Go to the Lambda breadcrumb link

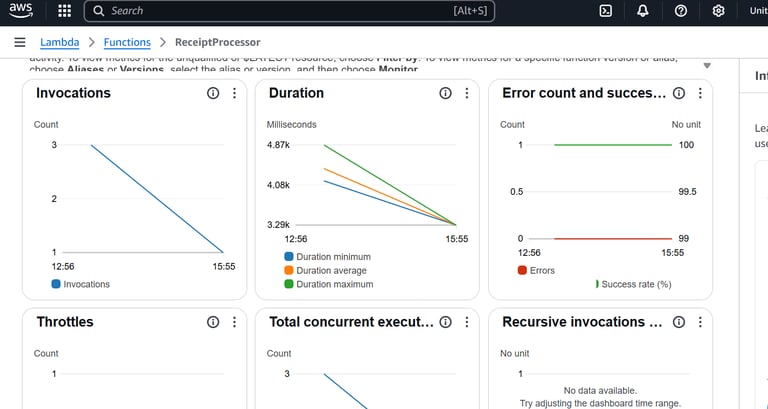(60, 43)
